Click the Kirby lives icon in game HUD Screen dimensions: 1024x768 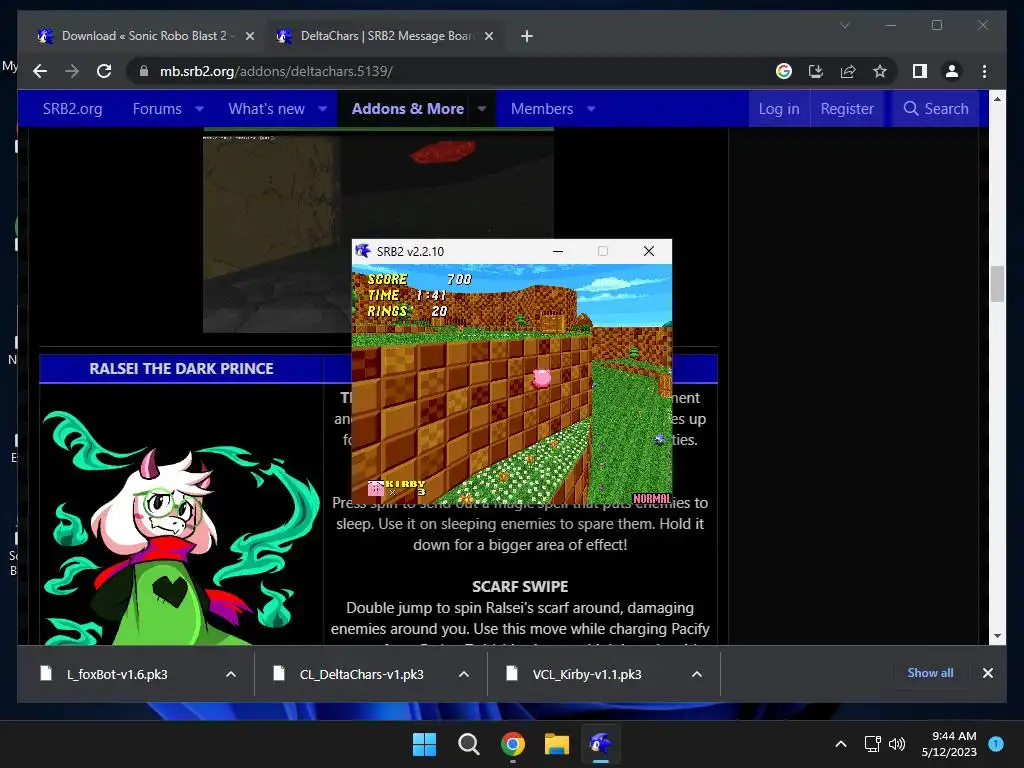pos(376,488)
